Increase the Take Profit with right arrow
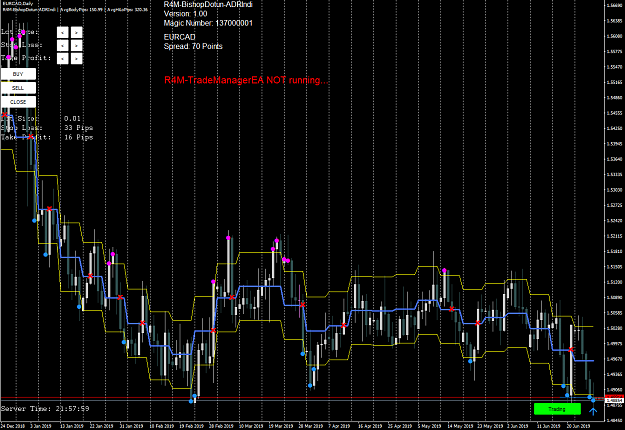The width and height of the screenshot is (625, 430). coord(77,59)
